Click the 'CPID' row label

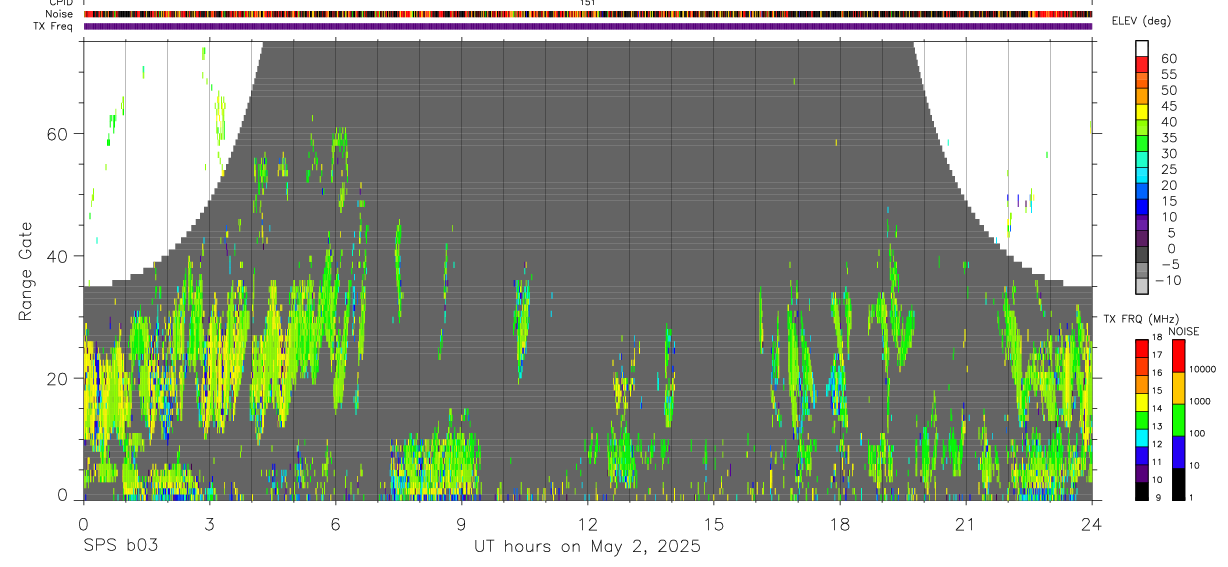[60, 3]
